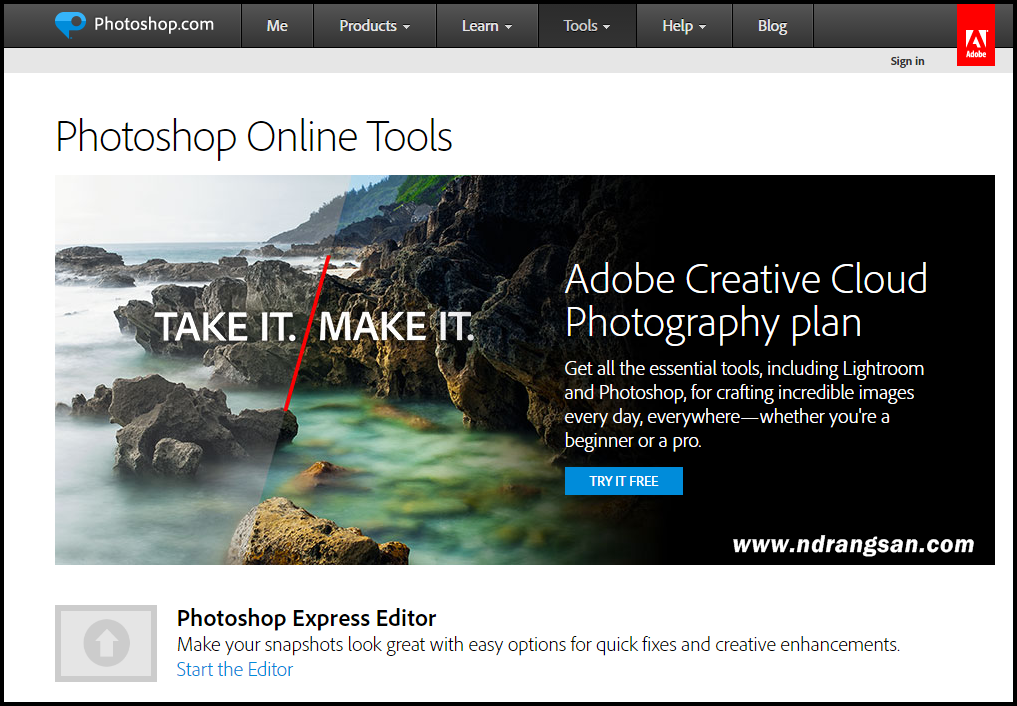Image resolution: width=1017 pixels, height=706 pixels.
Task: Click the Photoshop.com site name text
Action: [154, 25]
